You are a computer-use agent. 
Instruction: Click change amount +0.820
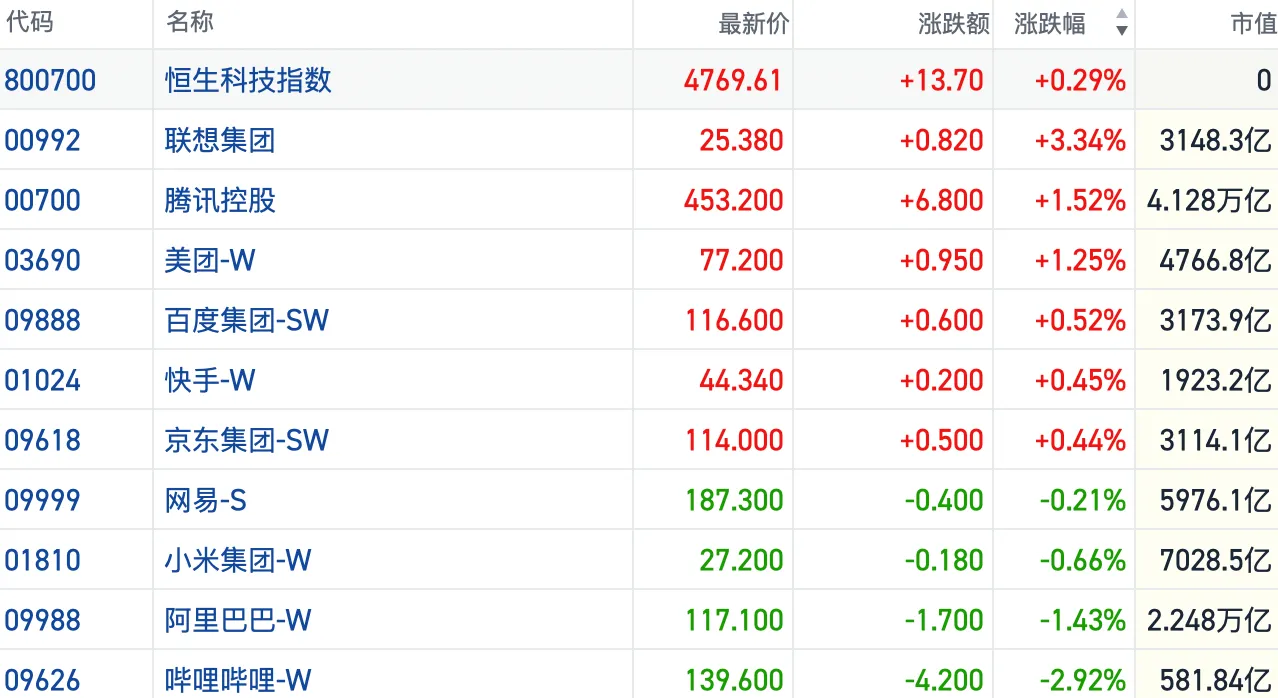tap(942, 140)
